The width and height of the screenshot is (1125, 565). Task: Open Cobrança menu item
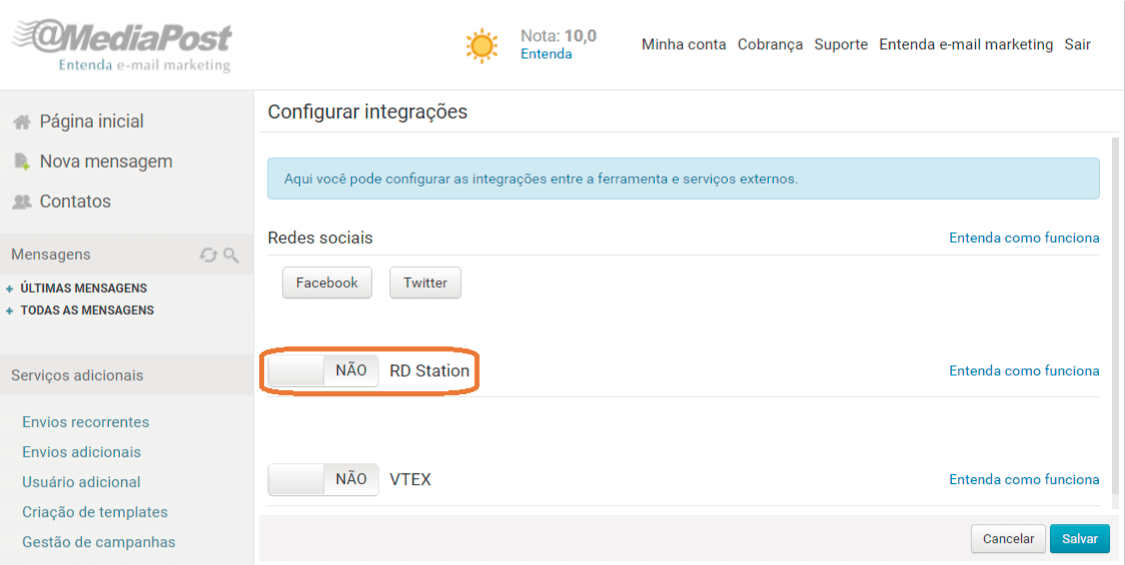click(x=770, y=45)
